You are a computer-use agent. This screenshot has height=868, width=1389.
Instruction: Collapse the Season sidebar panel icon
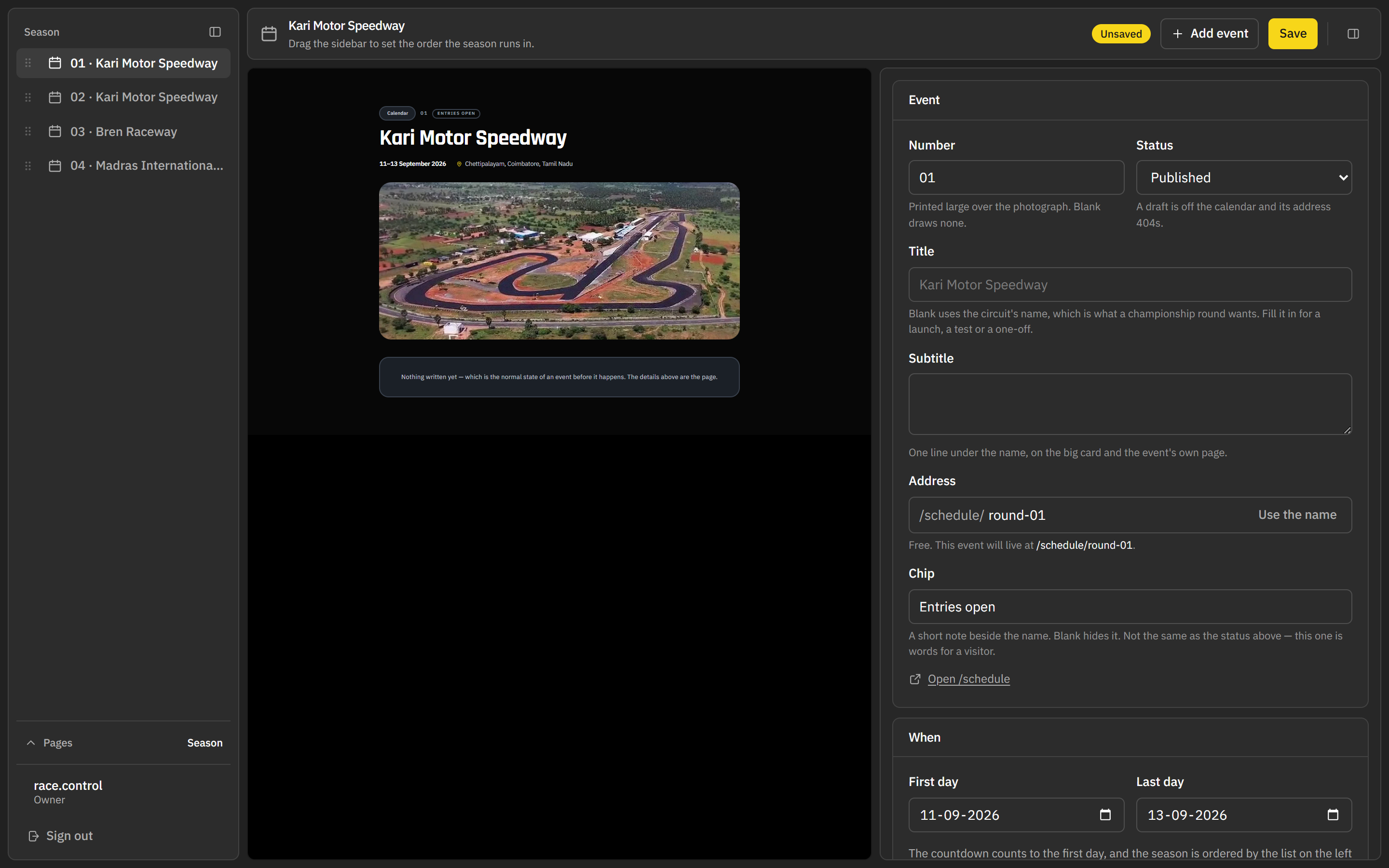coord(215,32)
